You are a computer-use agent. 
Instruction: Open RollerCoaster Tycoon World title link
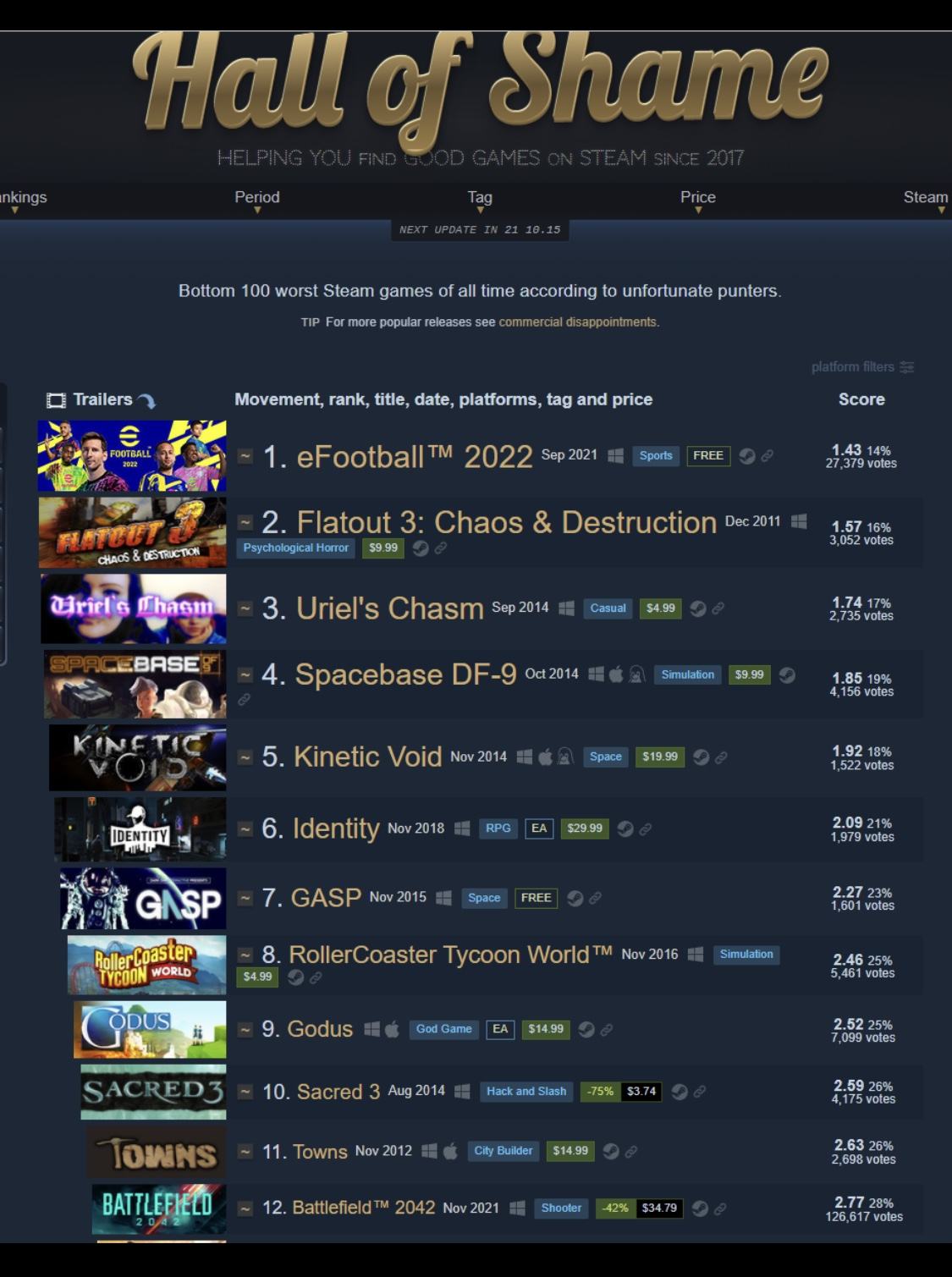pyautogui.click(x=450, y=955)
